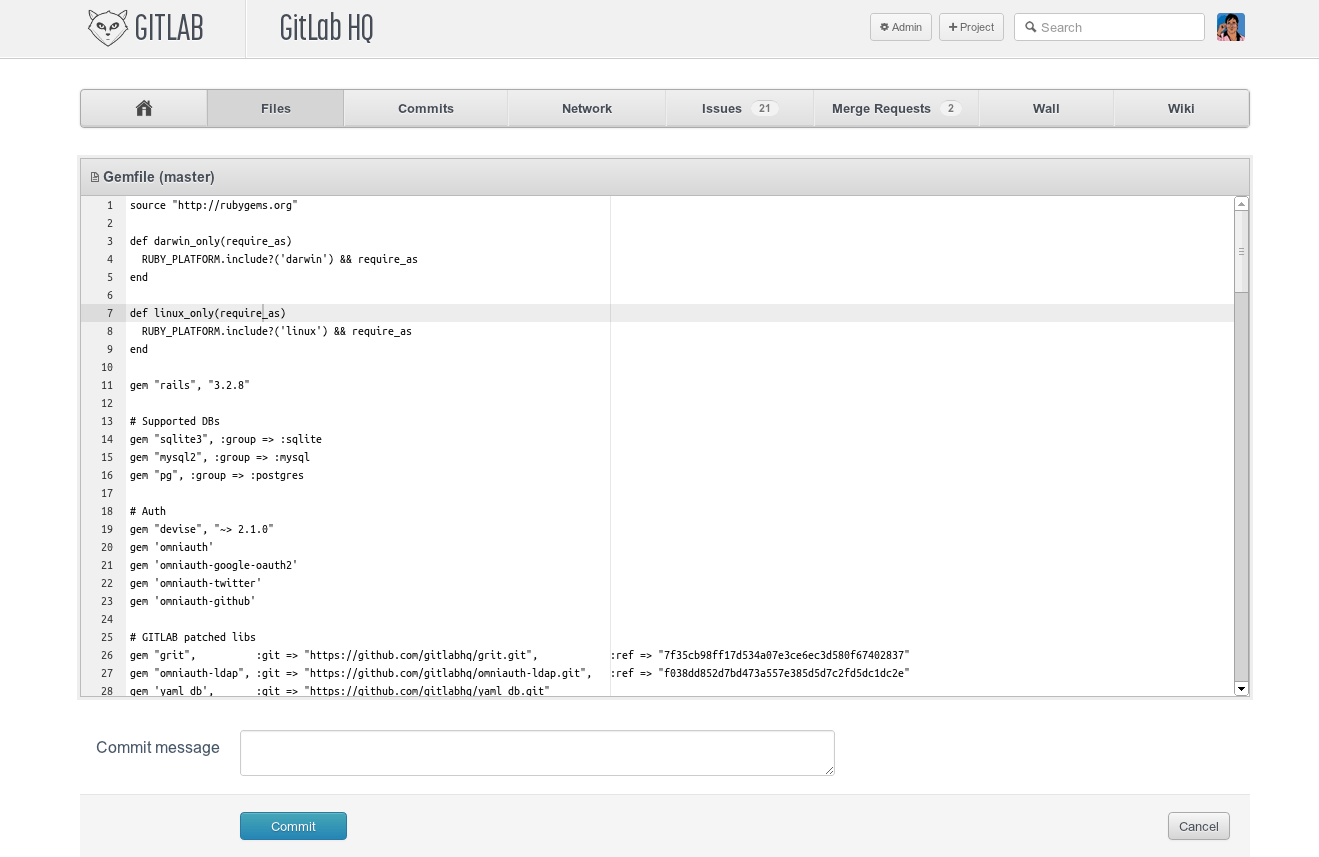Click the editor scrollbar down arrow
The image size is (1319, 857).
[x=1241, y=688]
